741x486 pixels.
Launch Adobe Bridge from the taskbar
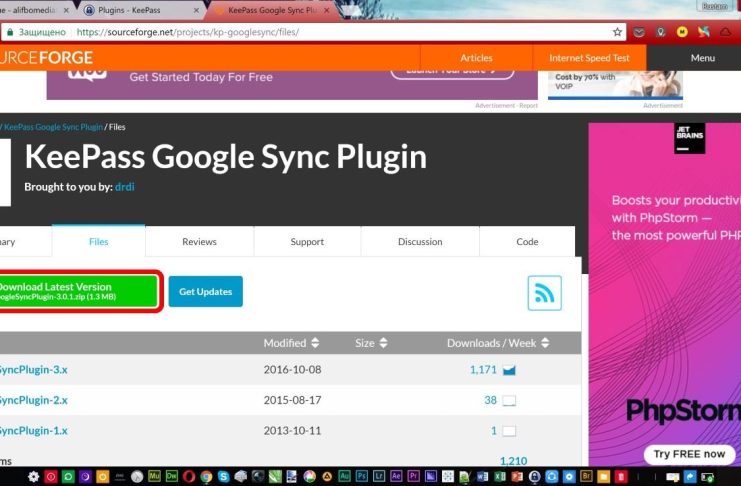(586, 476)
